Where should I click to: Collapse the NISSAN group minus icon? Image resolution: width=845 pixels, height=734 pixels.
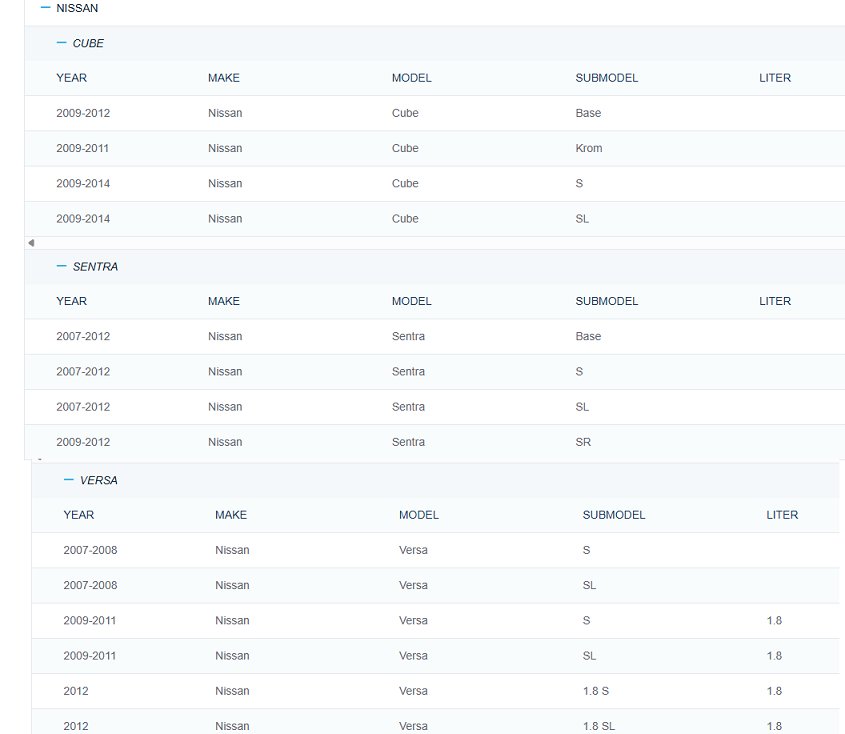tap(45, 8)
